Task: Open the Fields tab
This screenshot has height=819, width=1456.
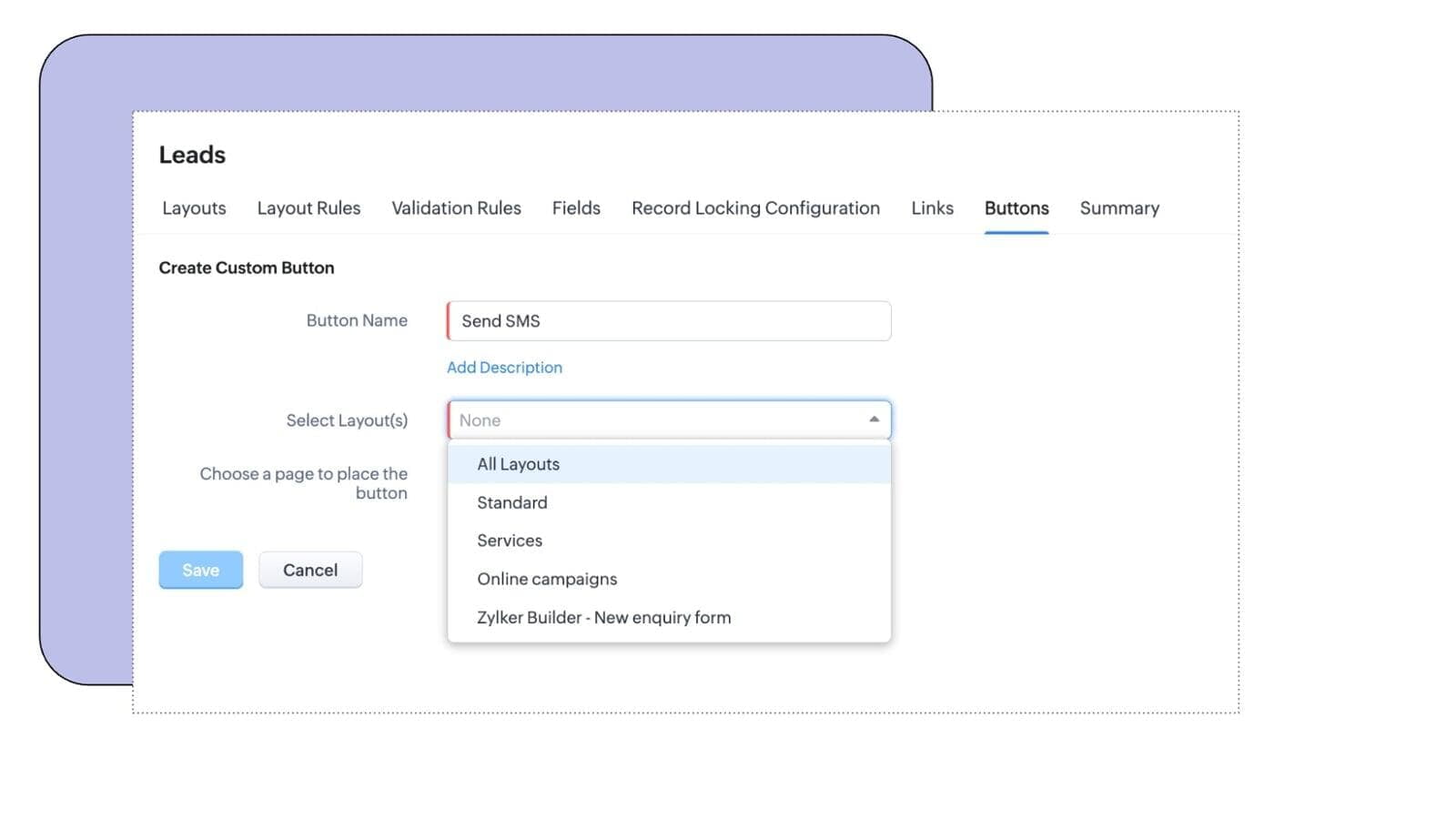Action: click(x=576, y=208)
